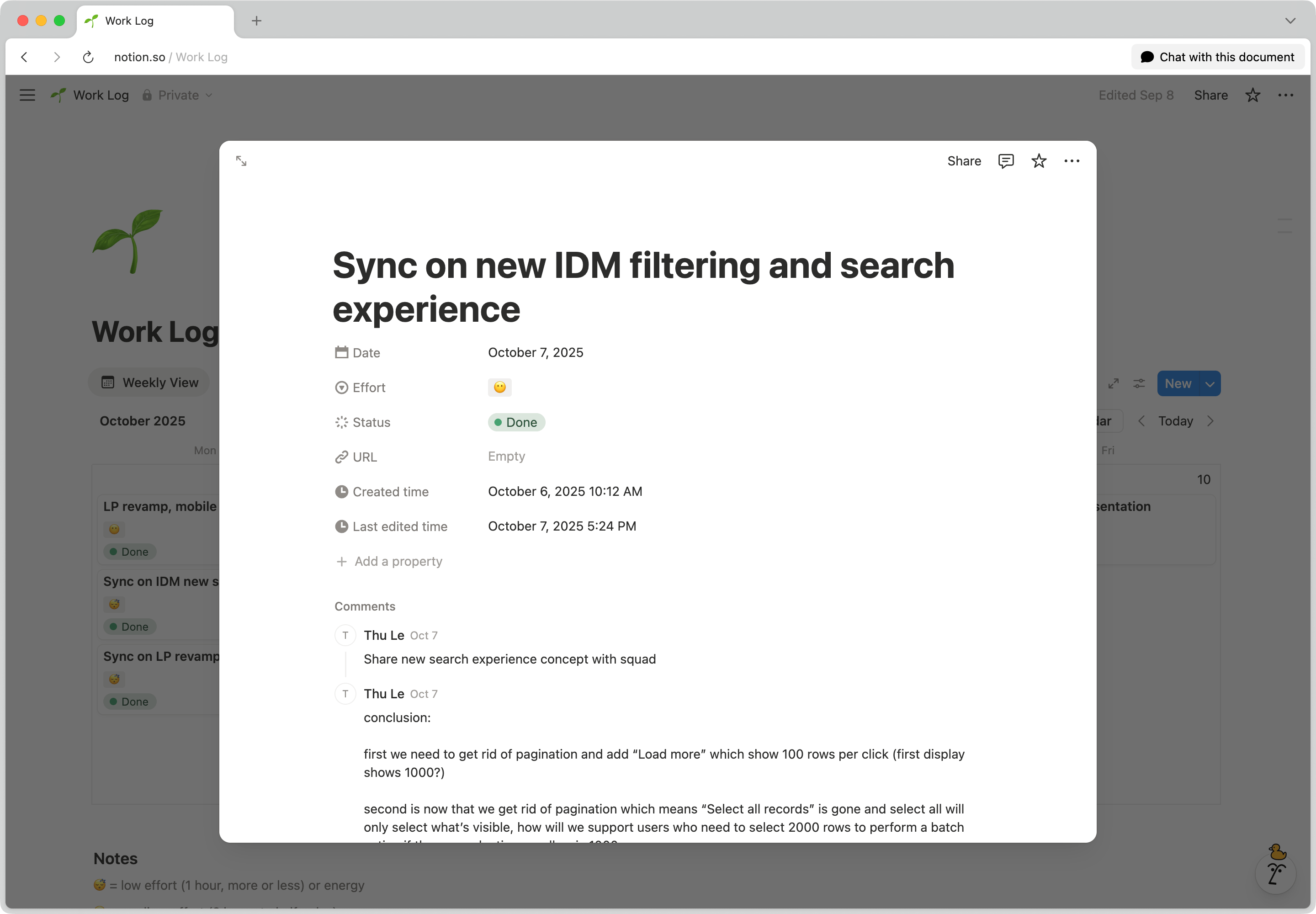This screenshot has height=914, width=1316.
Task: Expand the browser tab list chevron
Action: coord(1289,21)
